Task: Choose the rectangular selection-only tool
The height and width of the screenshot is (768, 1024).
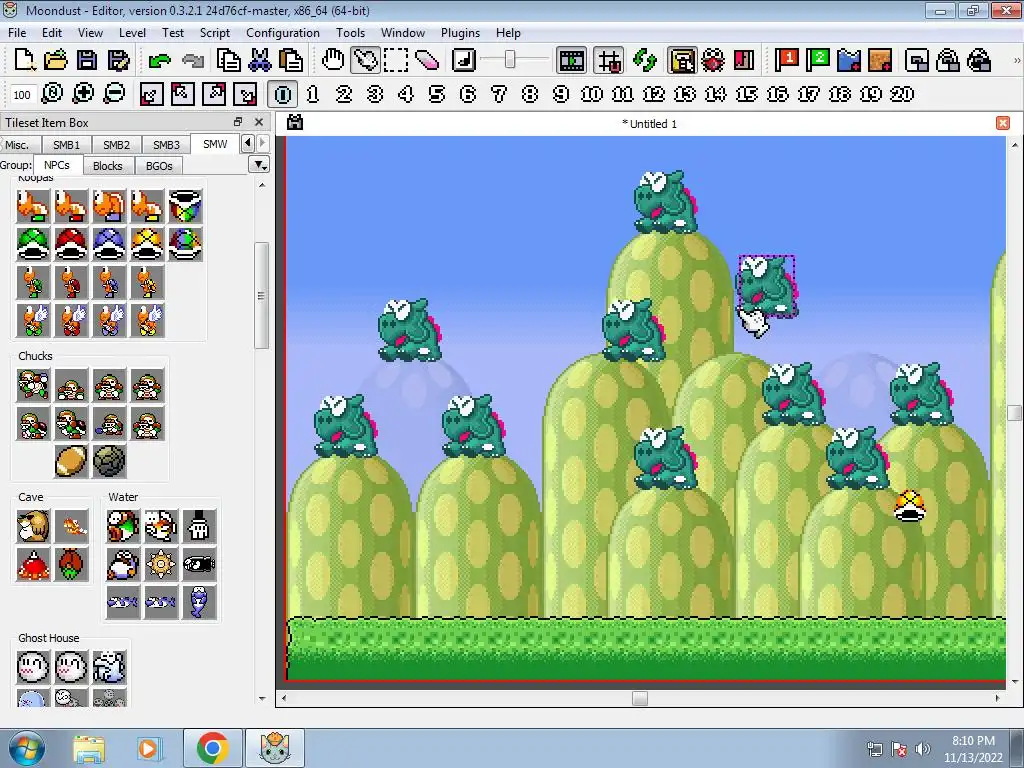Action: pyautogui.click(x=396, y=61)
